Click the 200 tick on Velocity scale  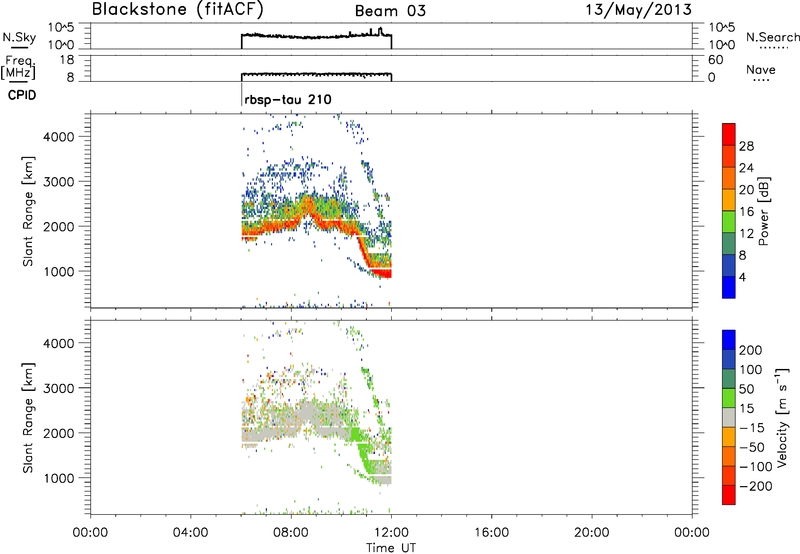(x=751, y=350)
